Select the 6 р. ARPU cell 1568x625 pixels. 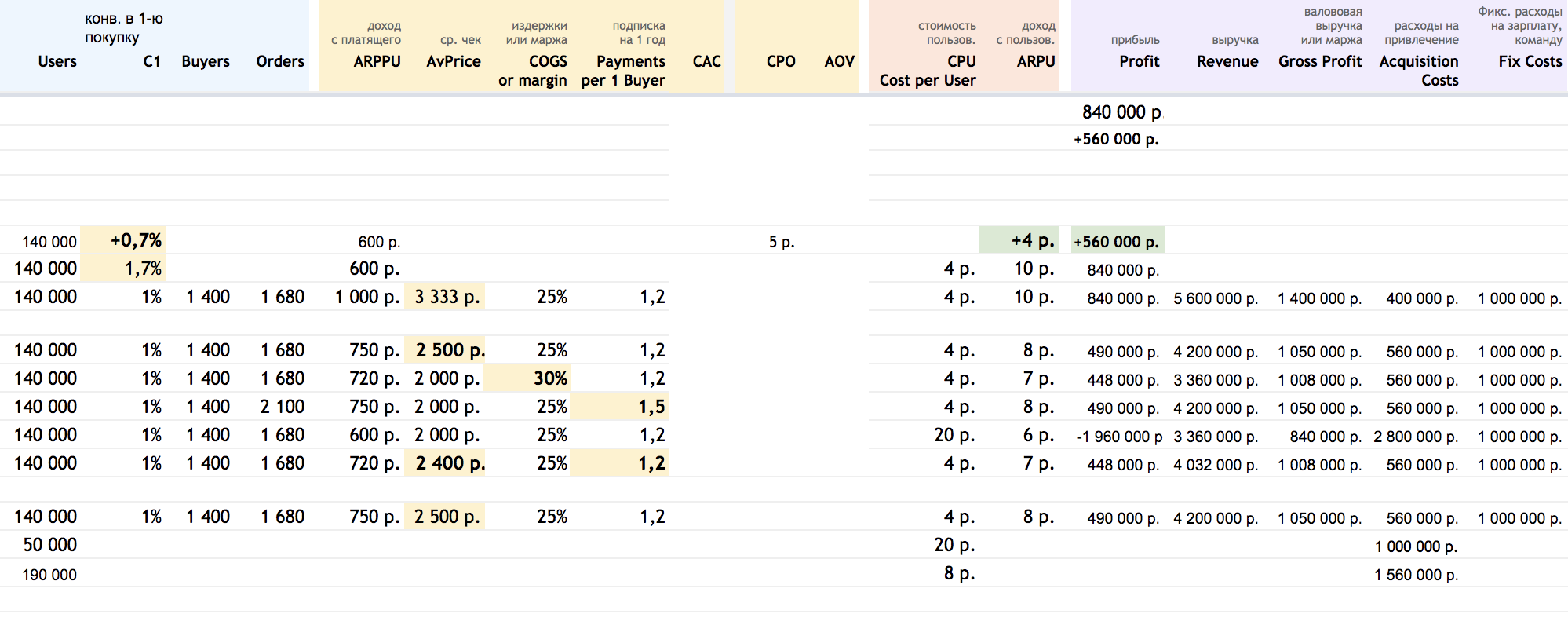click(1038, 435)
